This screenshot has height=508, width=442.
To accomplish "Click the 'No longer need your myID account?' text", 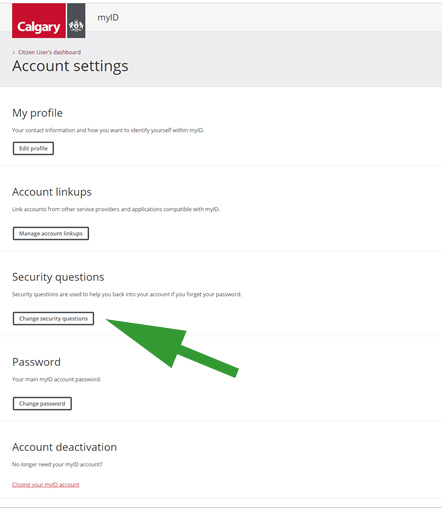I will tap(57, 464).
